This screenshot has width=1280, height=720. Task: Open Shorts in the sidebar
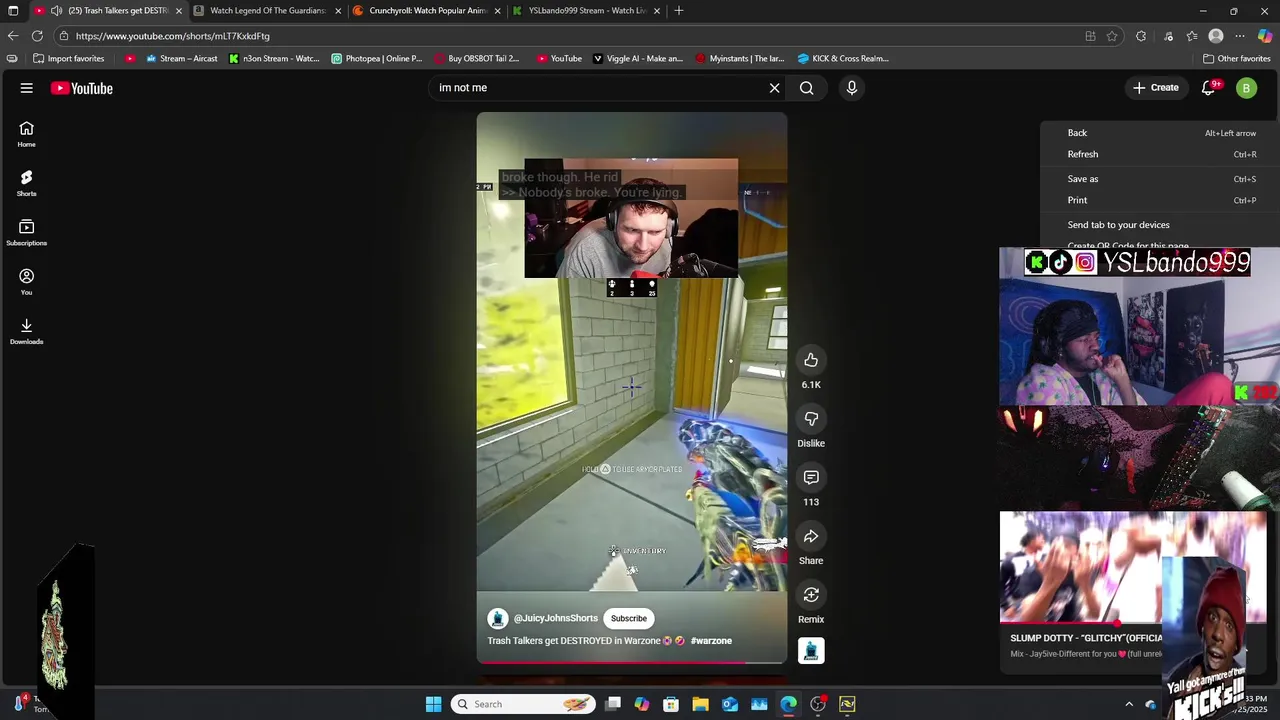point(27,183)
